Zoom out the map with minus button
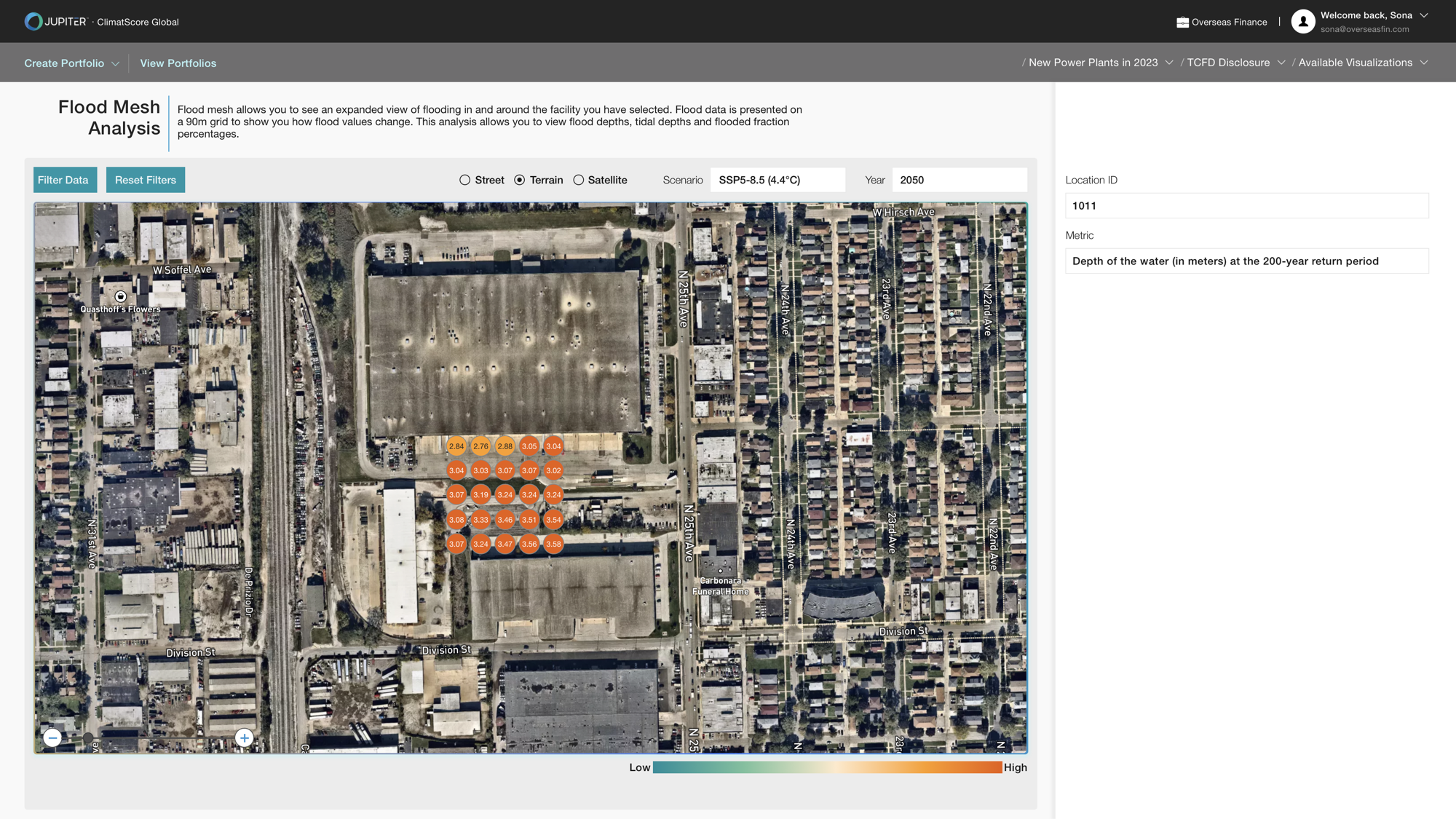1456x819 pixels. click(52, 737)
